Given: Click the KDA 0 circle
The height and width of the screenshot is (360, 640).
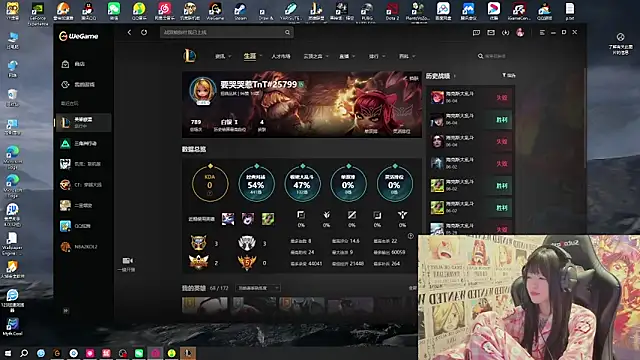Looking at the screenshot, I should coord(210,184).
